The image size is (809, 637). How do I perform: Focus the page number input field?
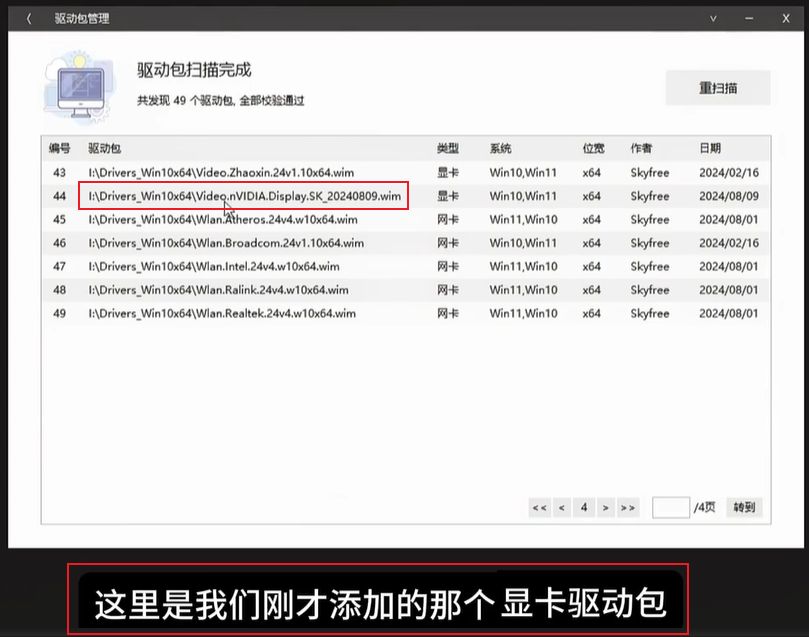pos(670,508)
